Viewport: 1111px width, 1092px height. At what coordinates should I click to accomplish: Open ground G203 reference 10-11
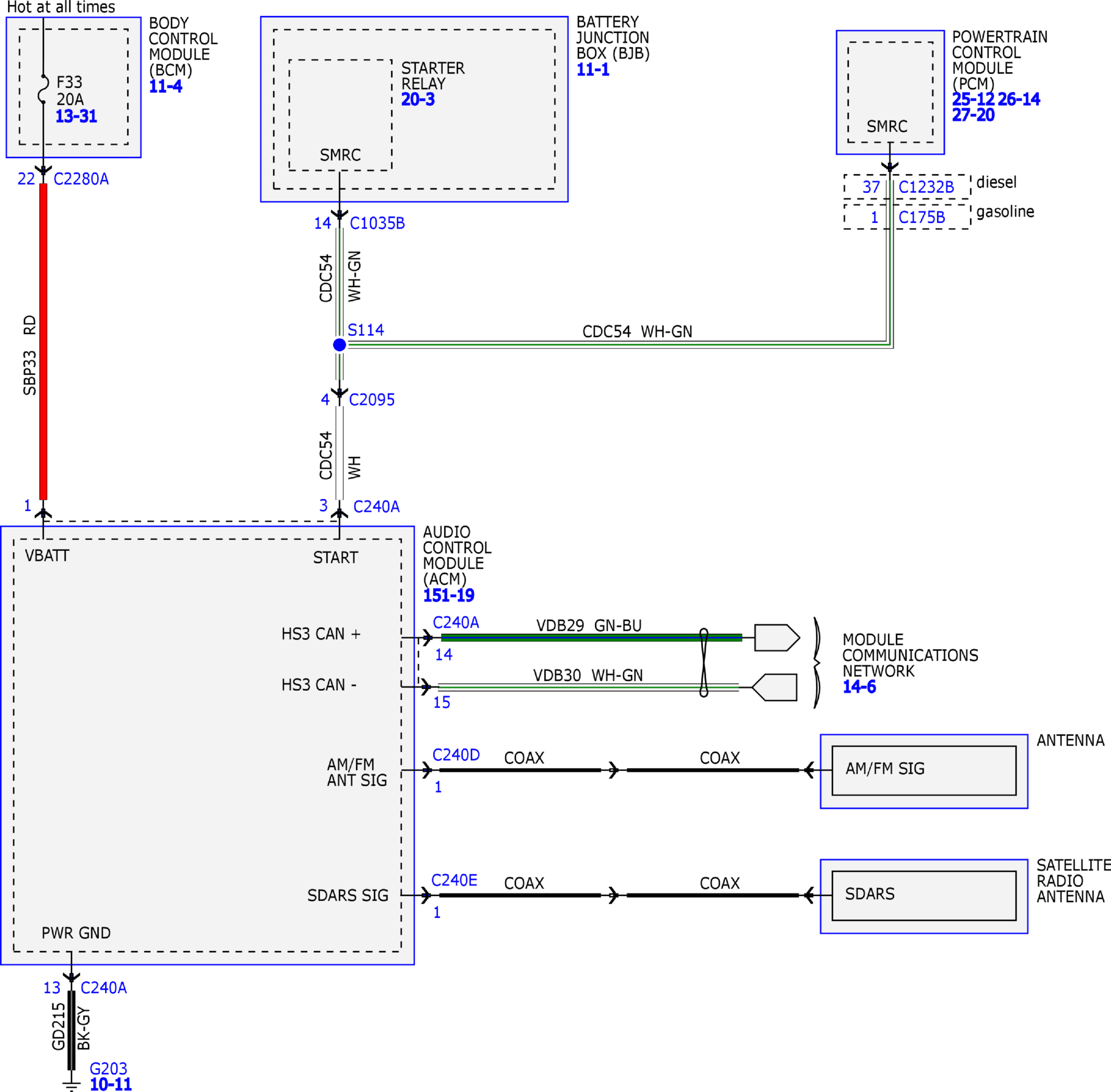(x=111, y=1084)
